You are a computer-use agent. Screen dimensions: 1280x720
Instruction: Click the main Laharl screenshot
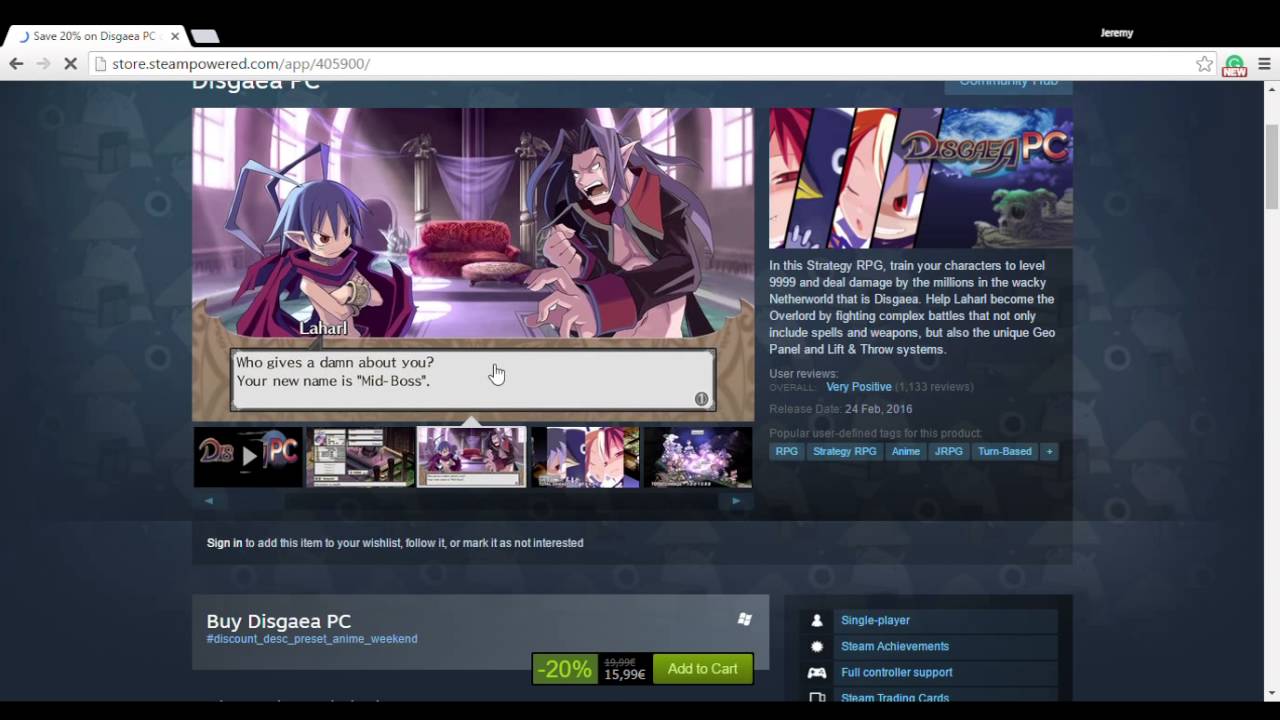pyautogui.click(x=473, y=264)
